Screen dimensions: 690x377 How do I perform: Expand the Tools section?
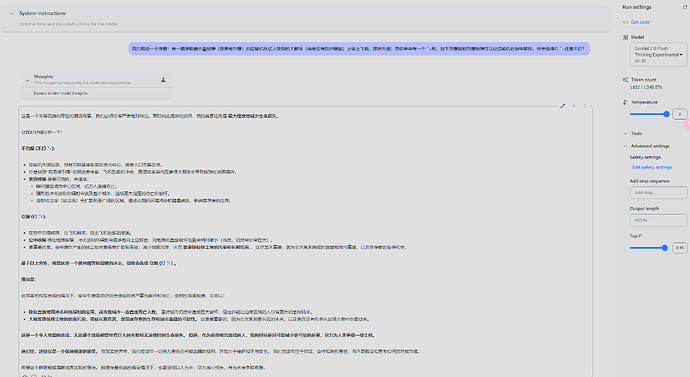(x=625, y=133)
